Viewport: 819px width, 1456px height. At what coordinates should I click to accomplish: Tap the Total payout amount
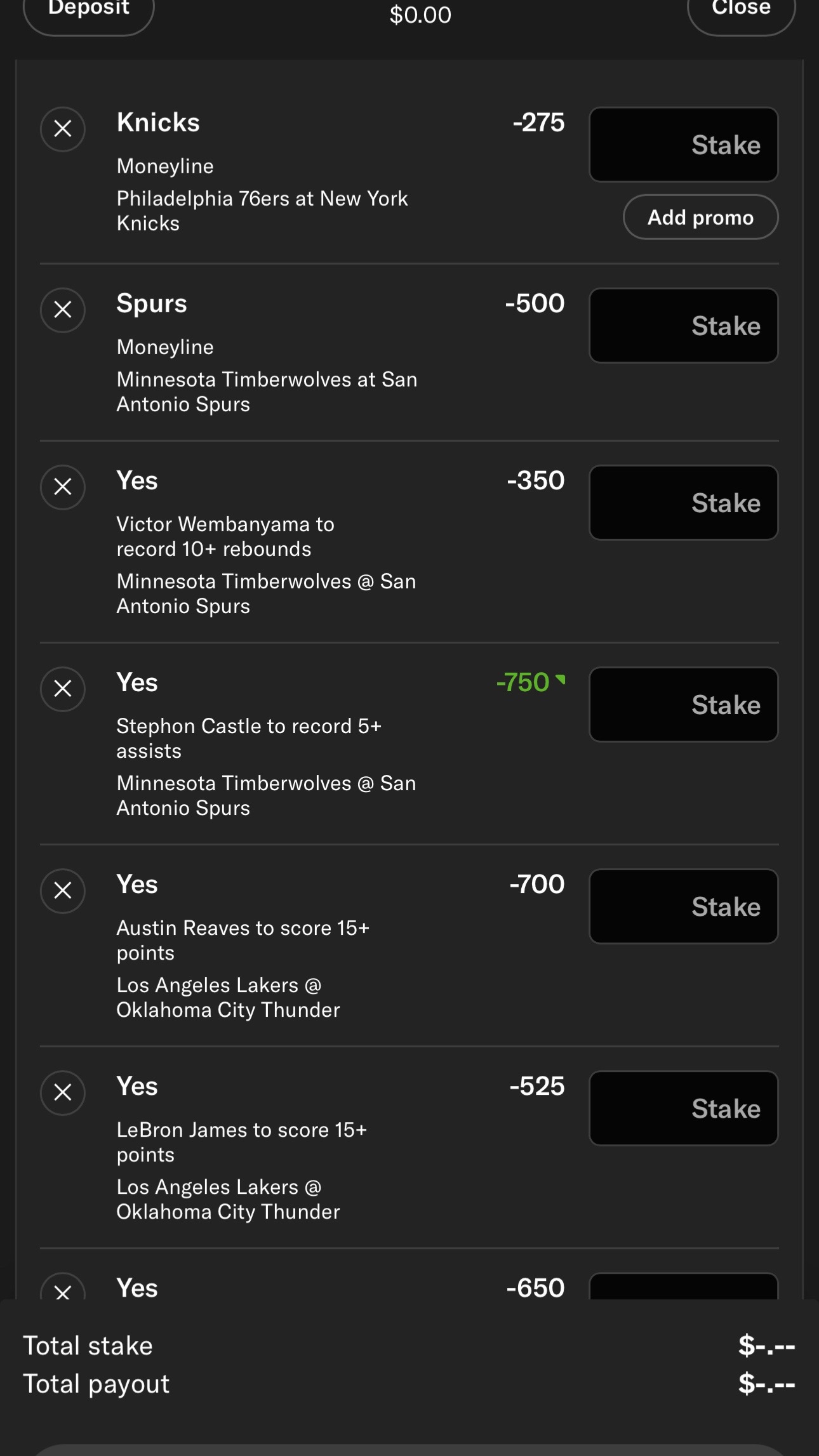[766, 1384]
